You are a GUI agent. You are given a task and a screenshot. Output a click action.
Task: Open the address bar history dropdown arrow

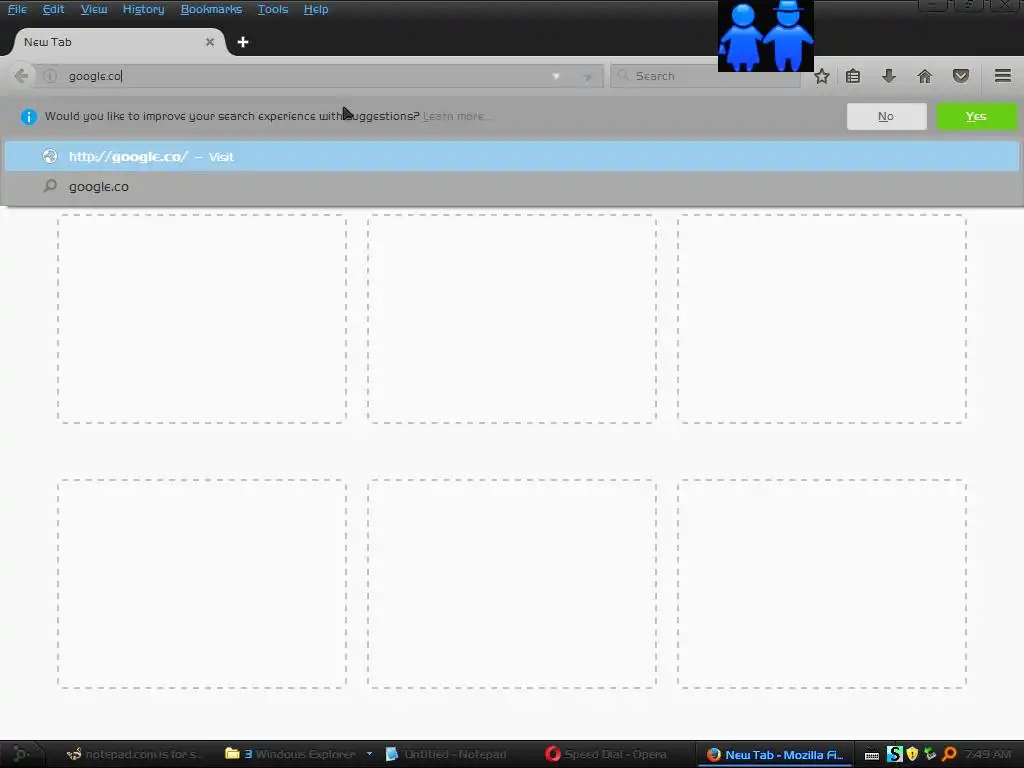coord(556,76)
